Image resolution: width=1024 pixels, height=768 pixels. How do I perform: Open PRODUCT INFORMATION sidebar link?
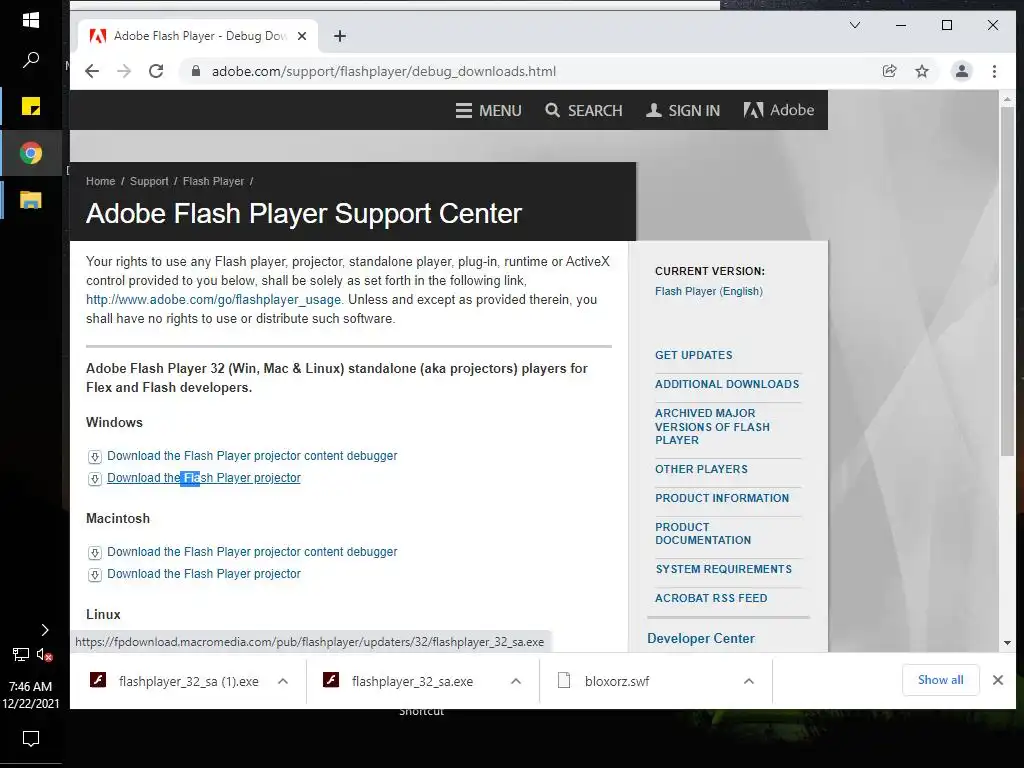pyautogui.click(x=722, y=498)
